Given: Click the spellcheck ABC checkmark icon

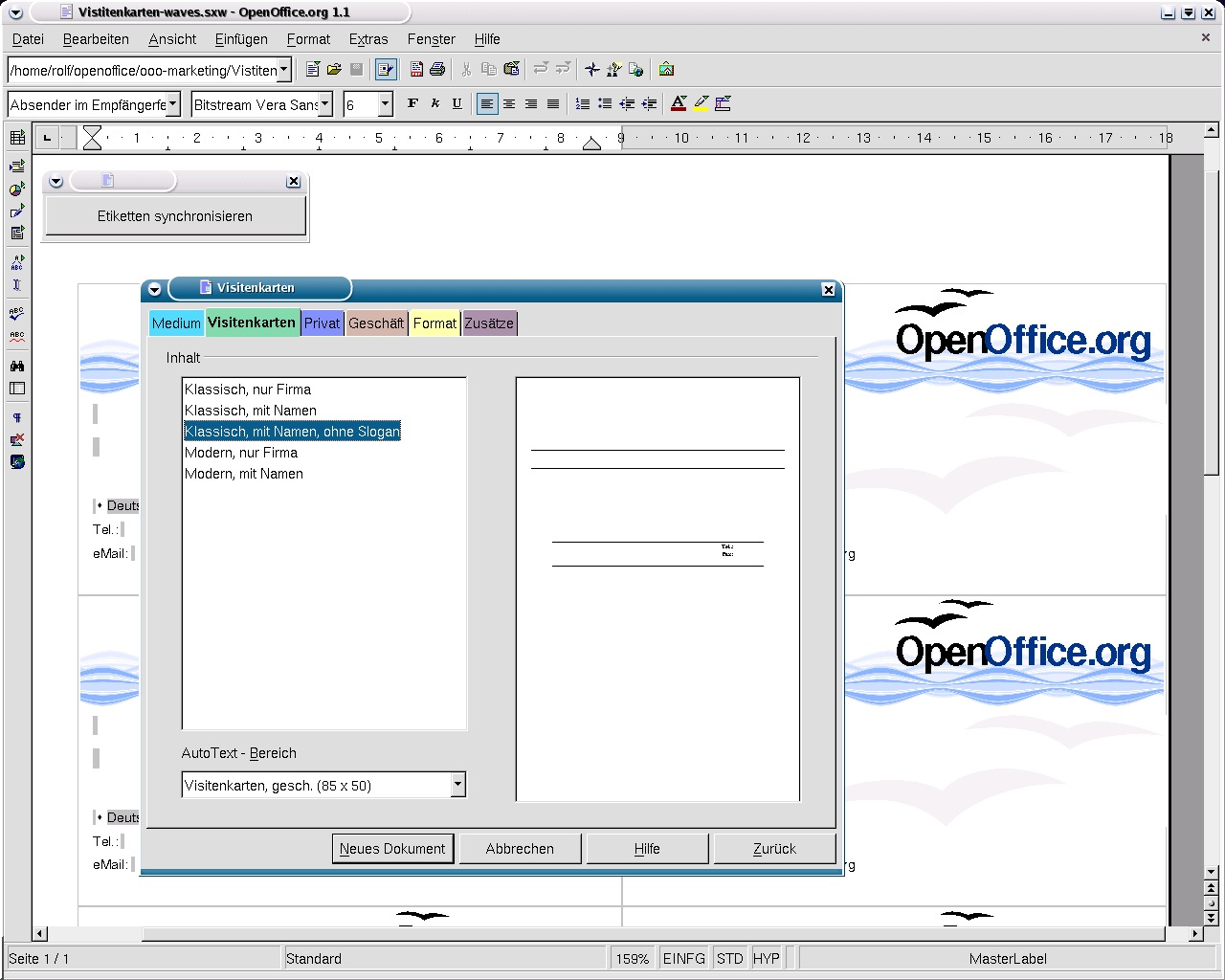Looking at the screenshot, I should point(17,313).
